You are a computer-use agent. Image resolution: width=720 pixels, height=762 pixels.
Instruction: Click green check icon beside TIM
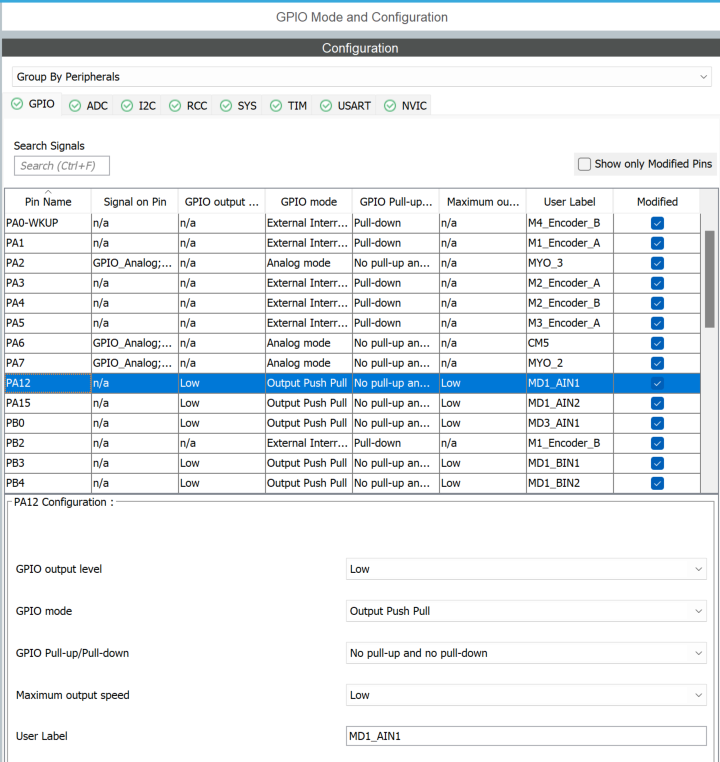[276, 105]
